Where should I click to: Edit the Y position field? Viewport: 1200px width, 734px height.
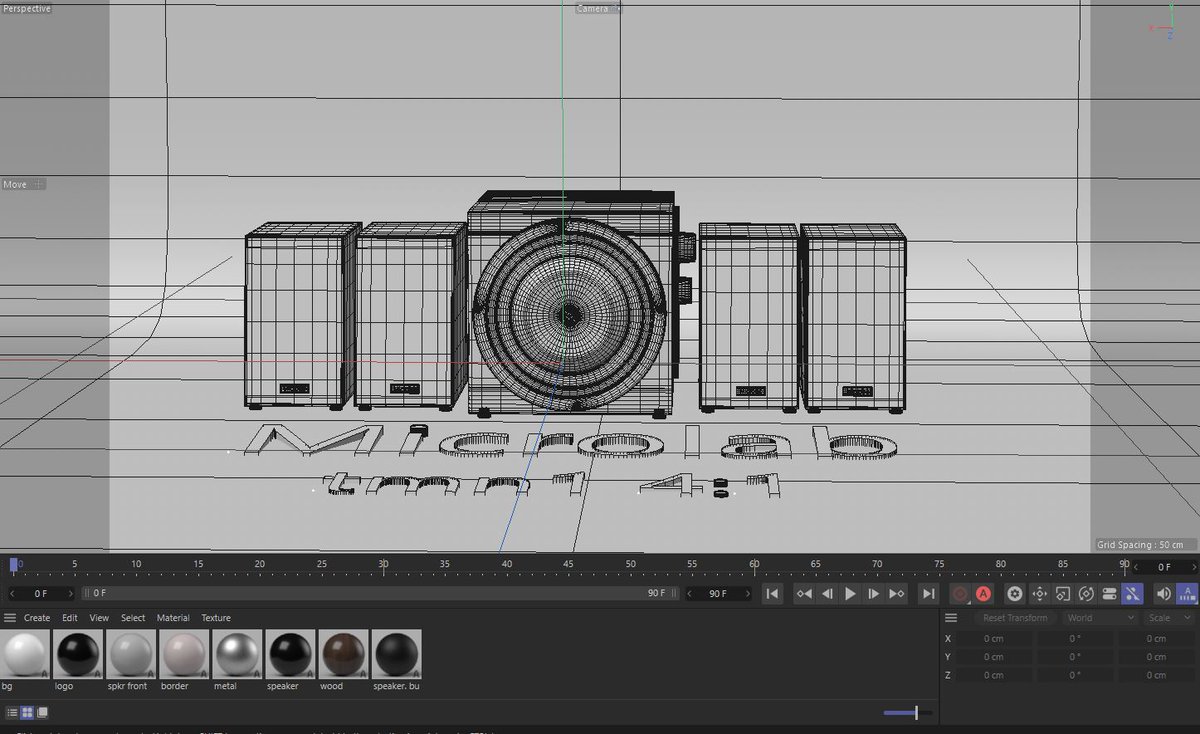pyautogui.click(x=993, y=657)
